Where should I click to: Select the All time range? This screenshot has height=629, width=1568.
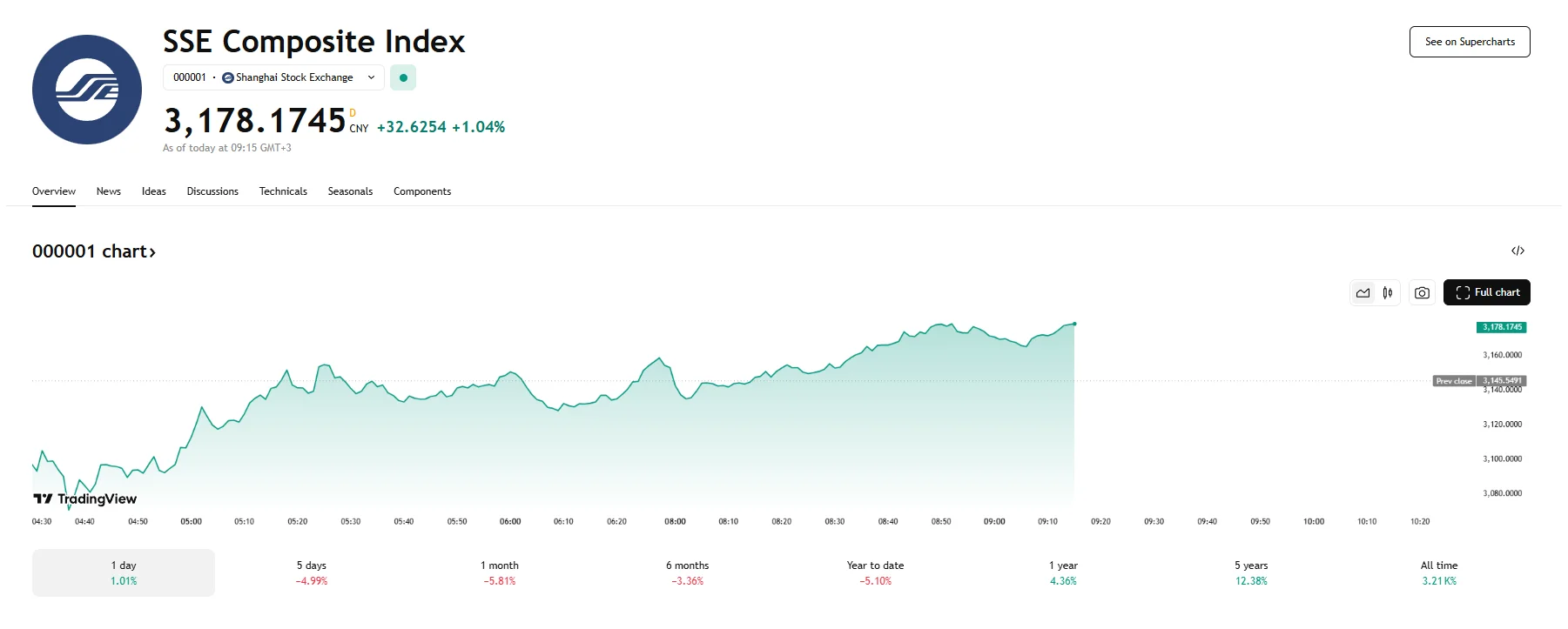coord(1438,572)
